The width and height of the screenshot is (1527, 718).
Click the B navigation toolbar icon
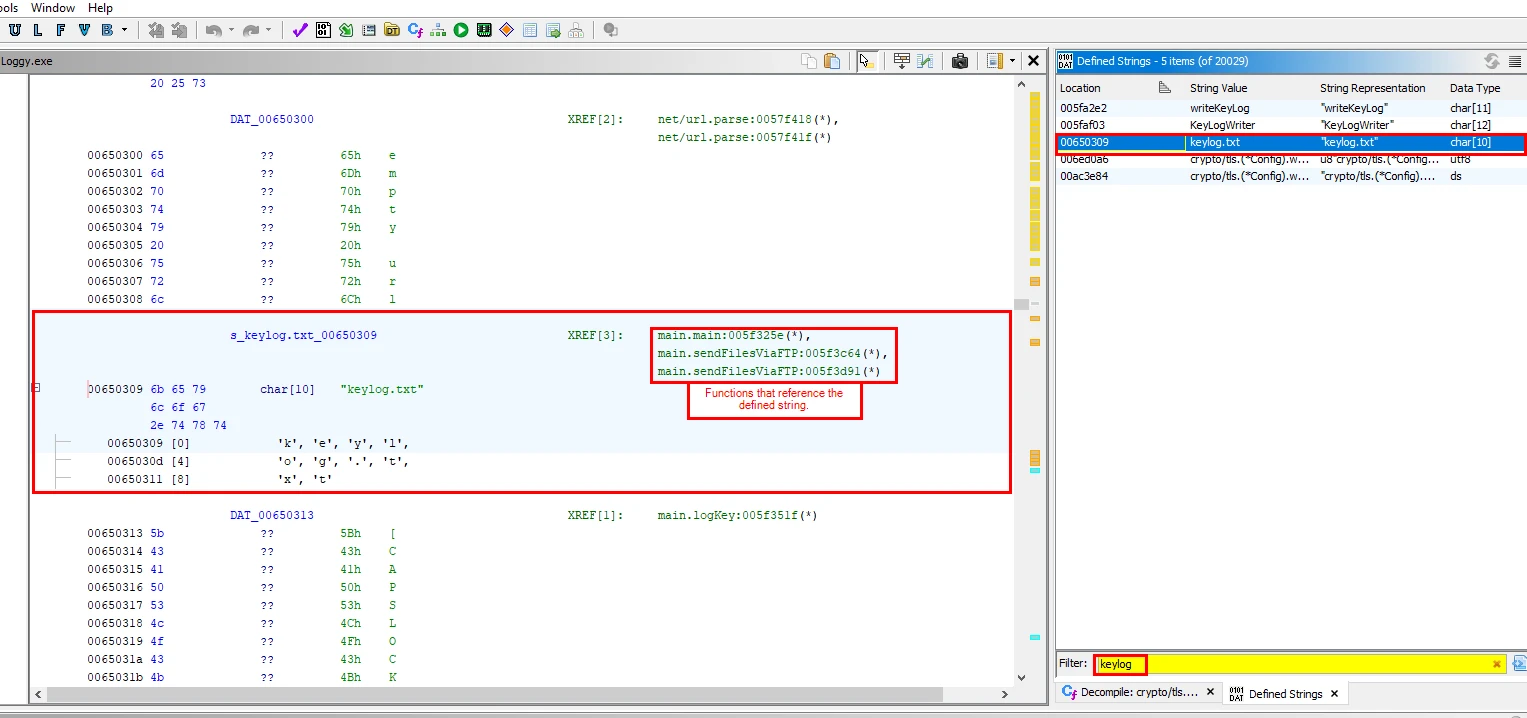point(106,30)
